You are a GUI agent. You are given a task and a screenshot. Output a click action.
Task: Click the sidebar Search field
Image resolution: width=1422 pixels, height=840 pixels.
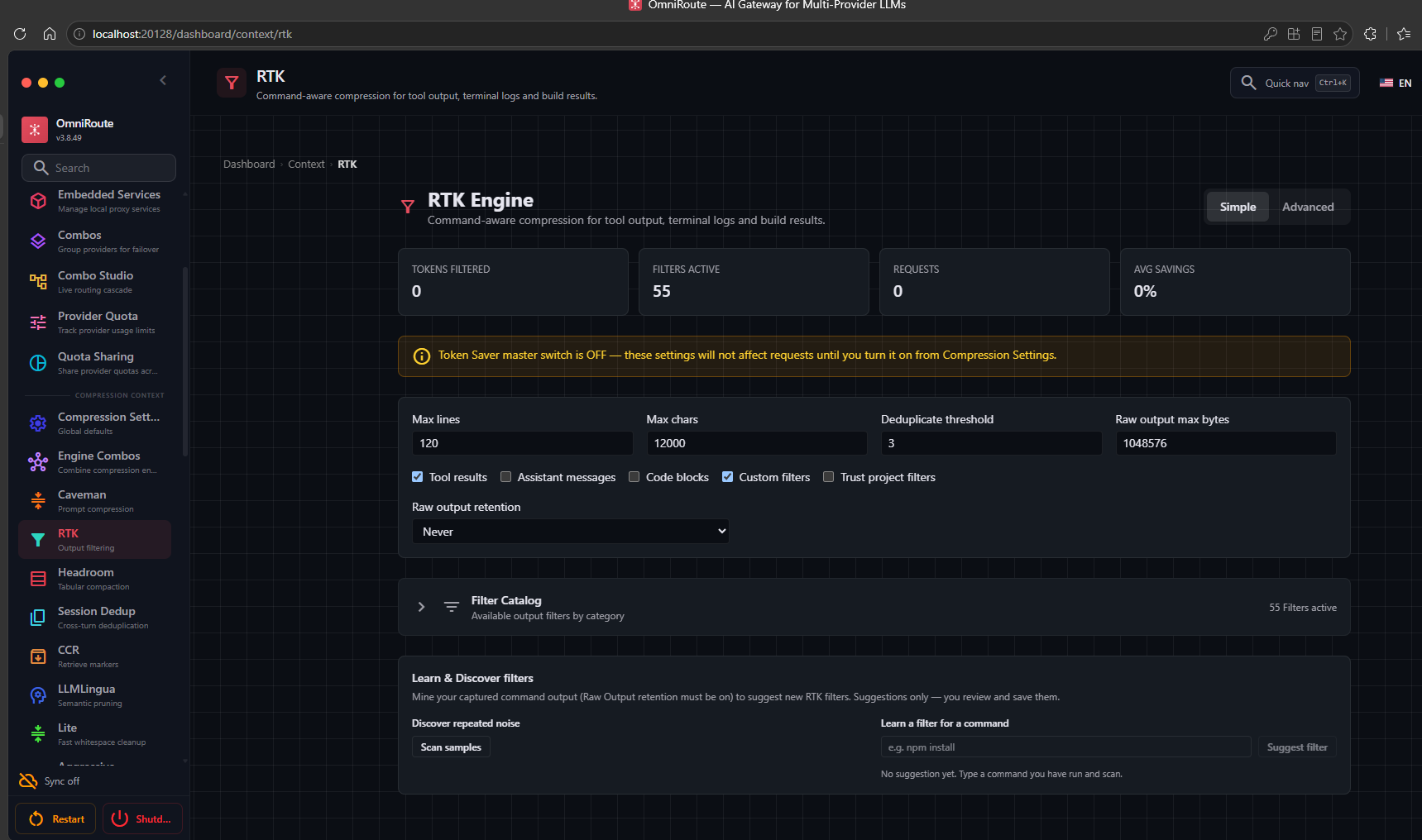coord(98,168)
